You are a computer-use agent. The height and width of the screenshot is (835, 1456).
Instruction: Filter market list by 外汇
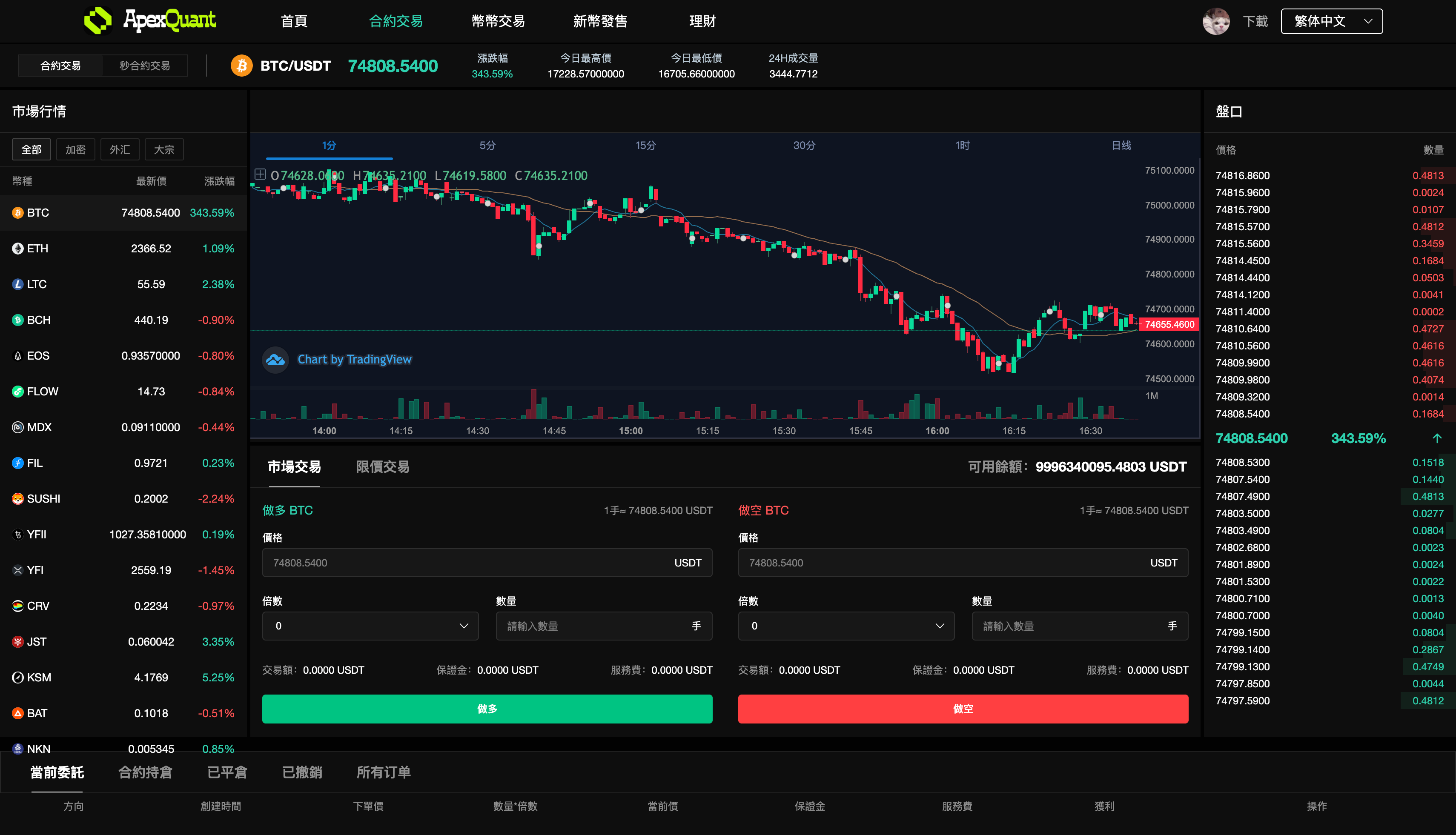coord(119,150)
